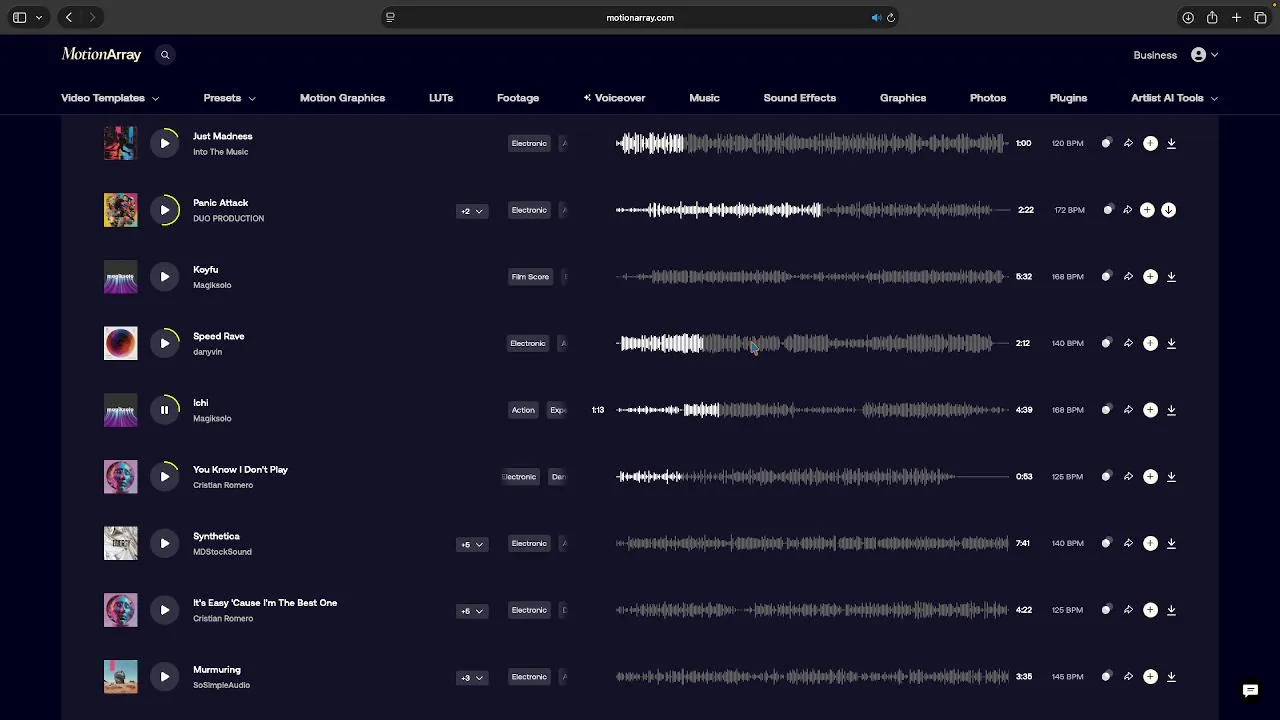This screenshot has width=1280, height=720.
Task: Open the chat support bubble
Action: [x=1250, y=690]
